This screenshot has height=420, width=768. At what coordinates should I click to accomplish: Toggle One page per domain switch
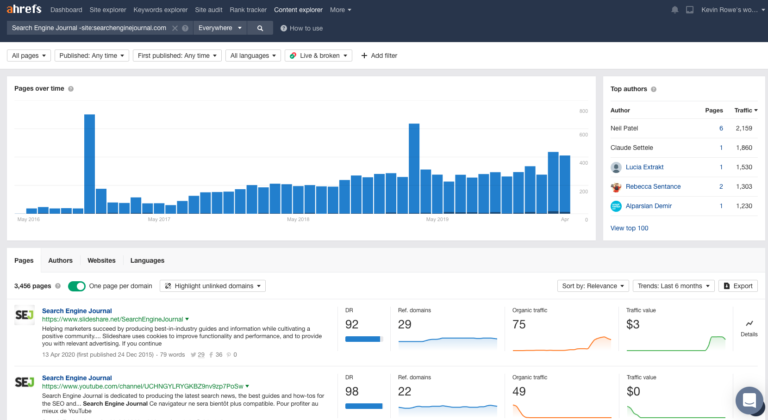76,286
